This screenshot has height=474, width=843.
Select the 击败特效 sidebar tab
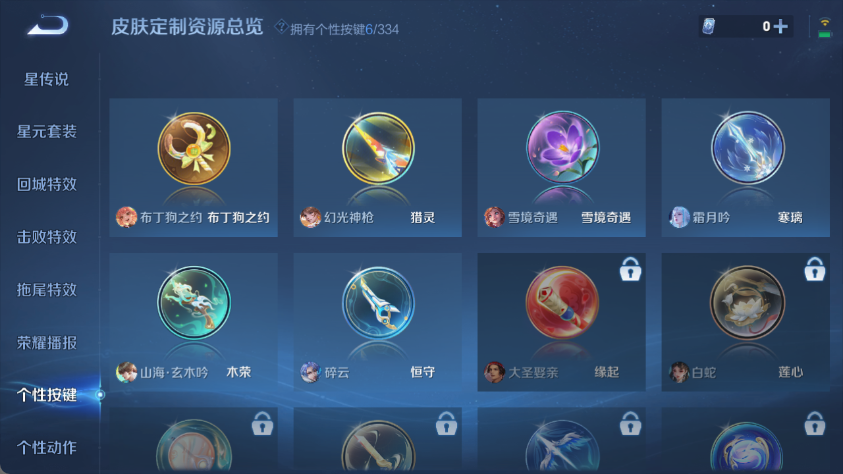coord(47,237)
